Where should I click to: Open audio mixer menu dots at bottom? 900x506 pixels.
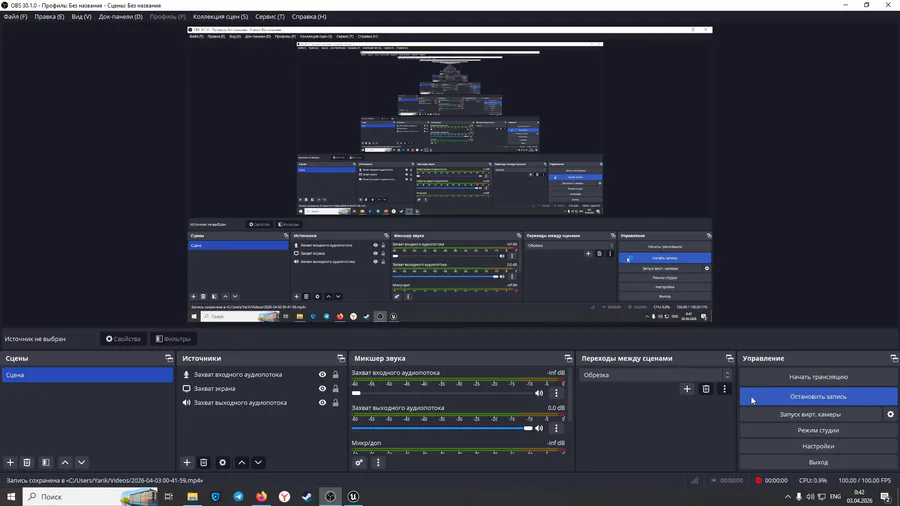378,462
